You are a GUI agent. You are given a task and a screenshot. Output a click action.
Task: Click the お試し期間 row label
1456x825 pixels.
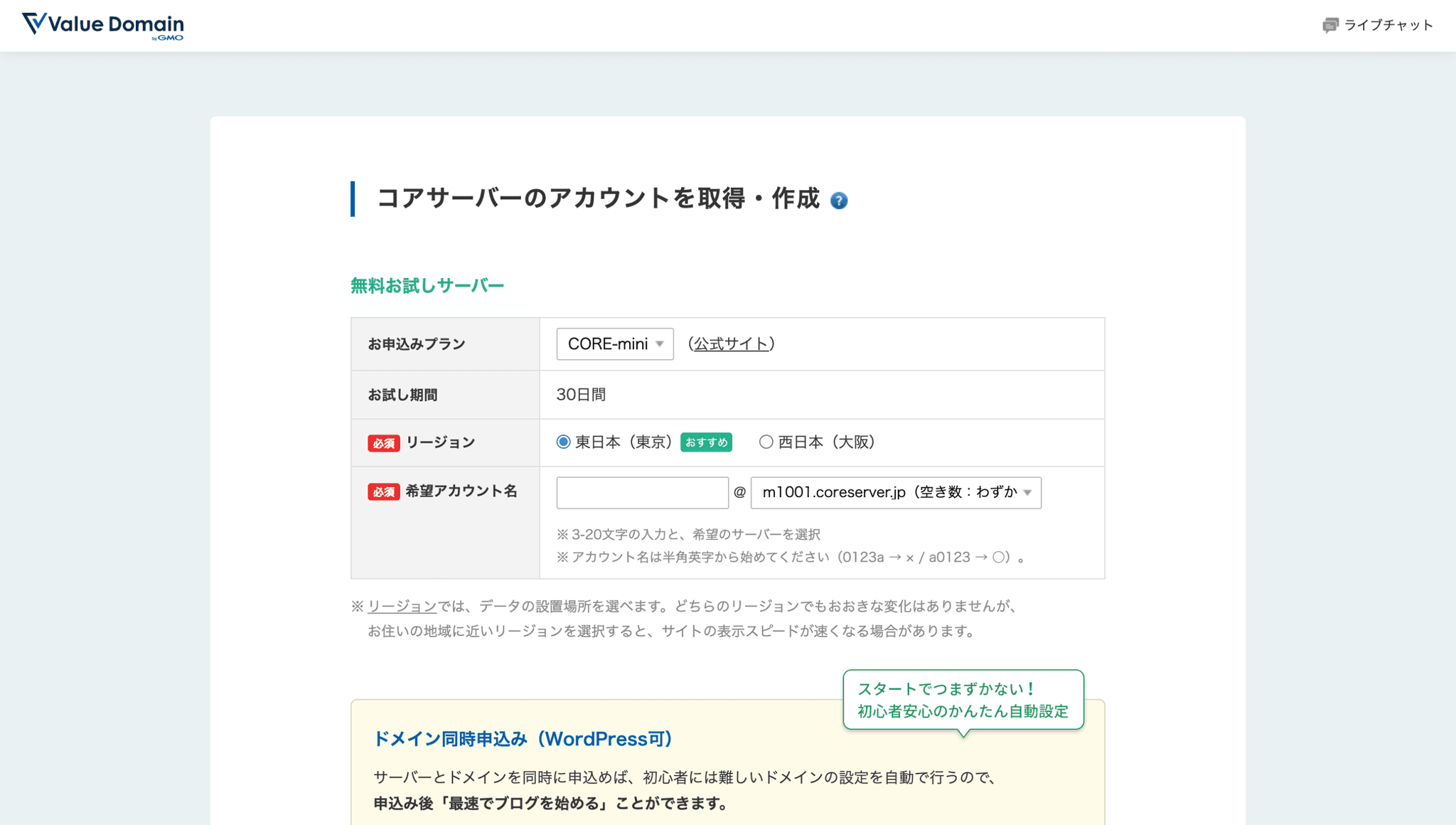tap(402, 395)
